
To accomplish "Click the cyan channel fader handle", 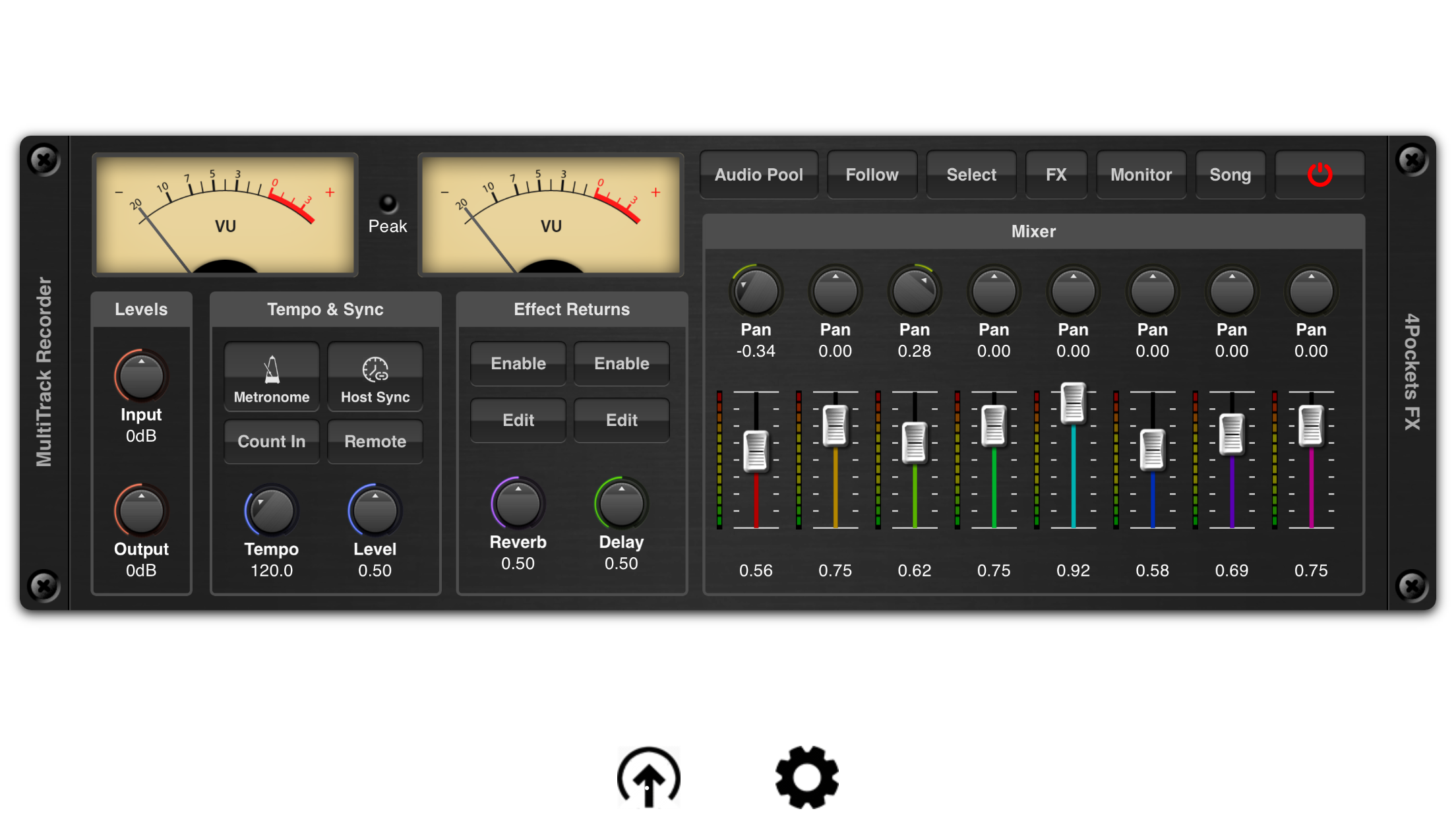I will point(1073,402).
